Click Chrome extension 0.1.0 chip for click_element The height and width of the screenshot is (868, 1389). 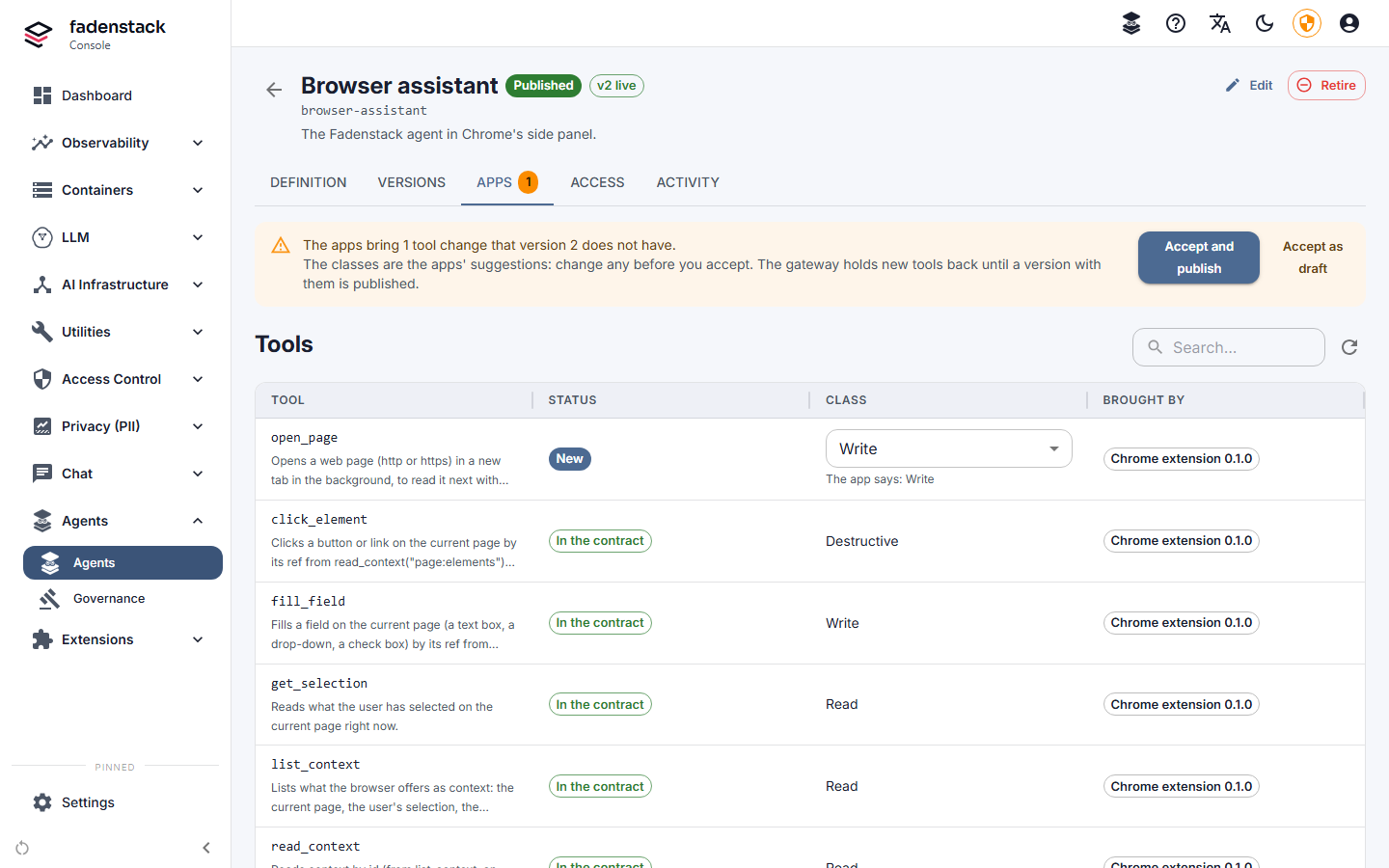tap(1182, 541)
